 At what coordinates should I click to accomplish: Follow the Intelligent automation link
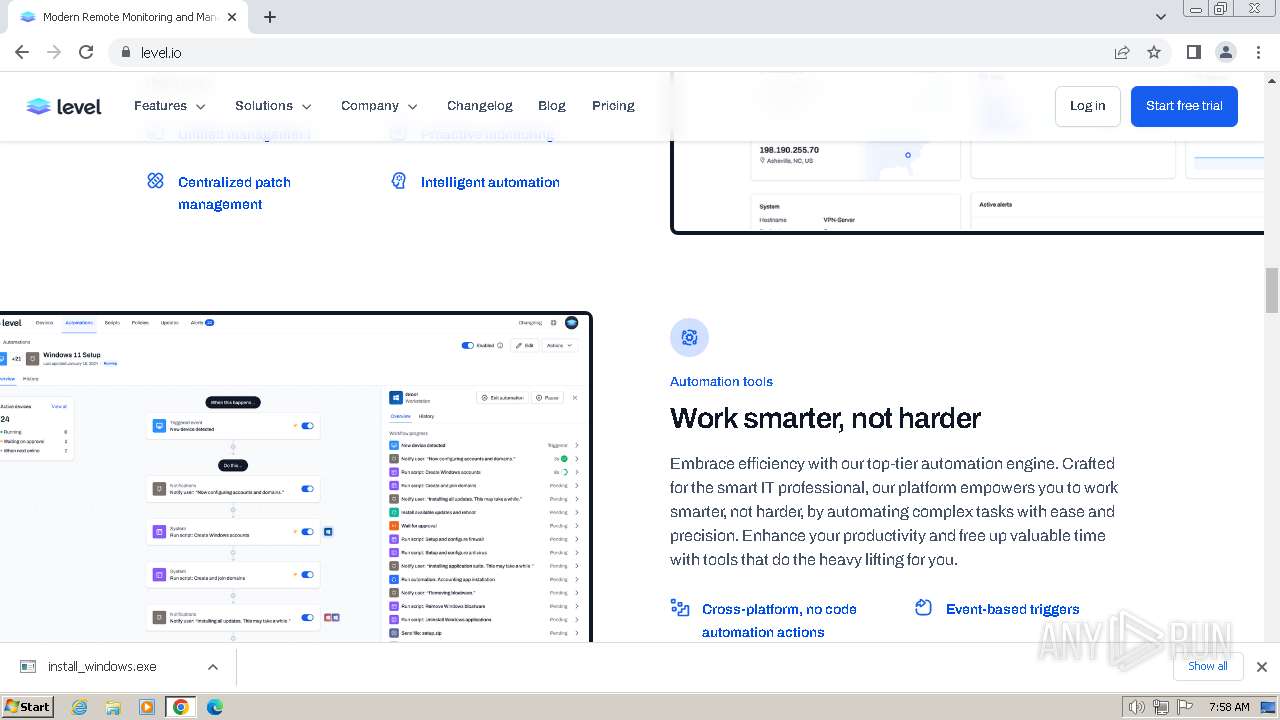coord(490,182)
